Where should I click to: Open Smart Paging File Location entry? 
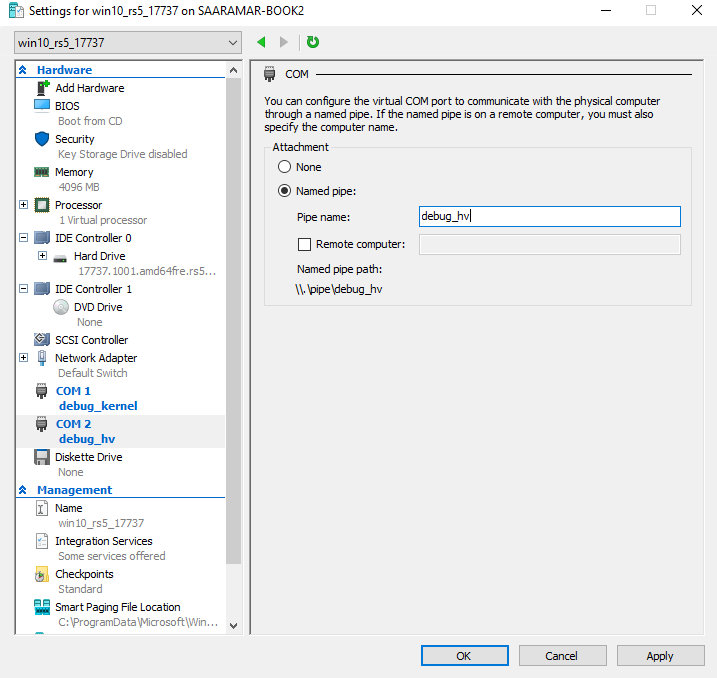pos(118,607)
